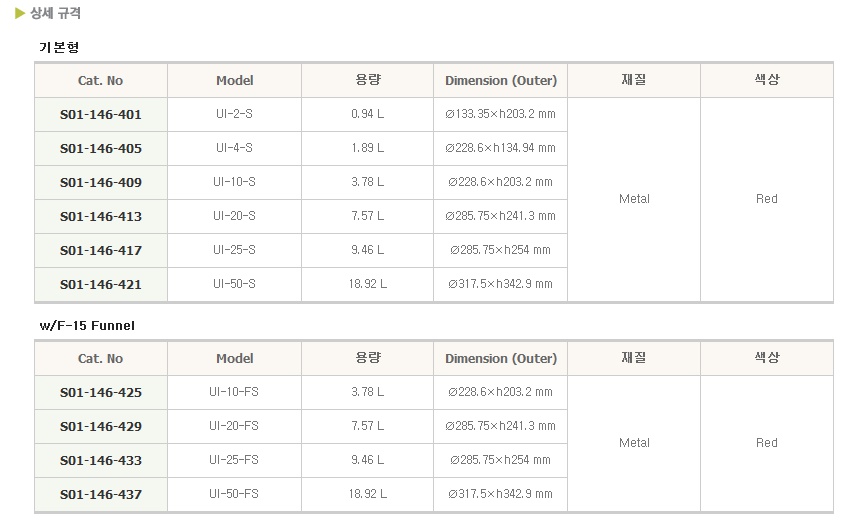Choose catalog number S01-146-413
This screenshot has width=851, height=523.
pos(101,216)
